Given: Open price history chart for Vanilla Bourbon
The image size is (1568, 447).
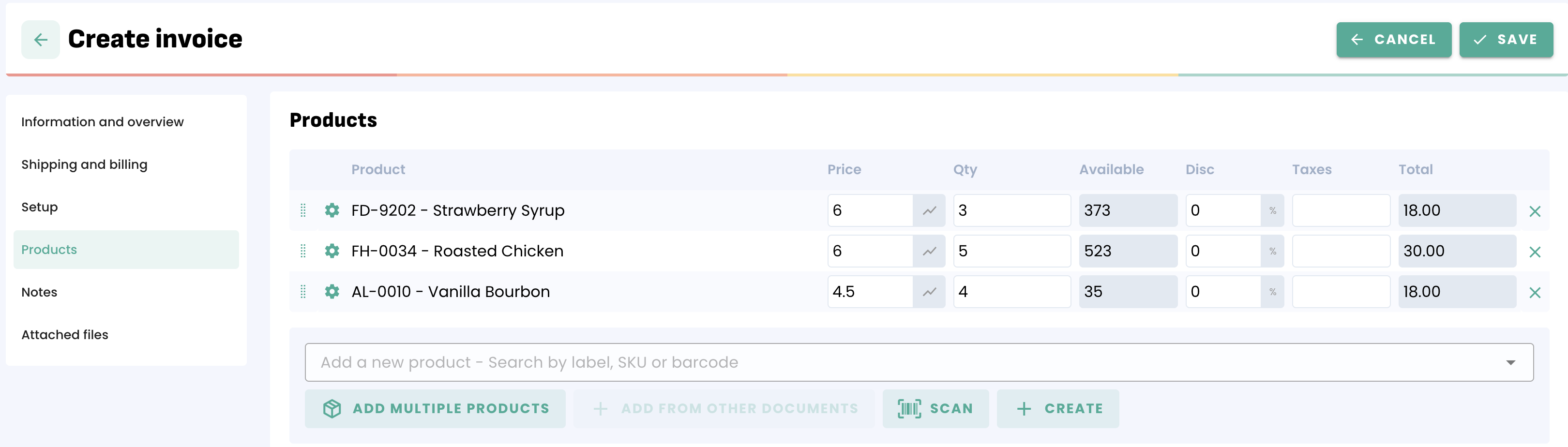Looking at the screenshot, I should (x=929, y=292).
